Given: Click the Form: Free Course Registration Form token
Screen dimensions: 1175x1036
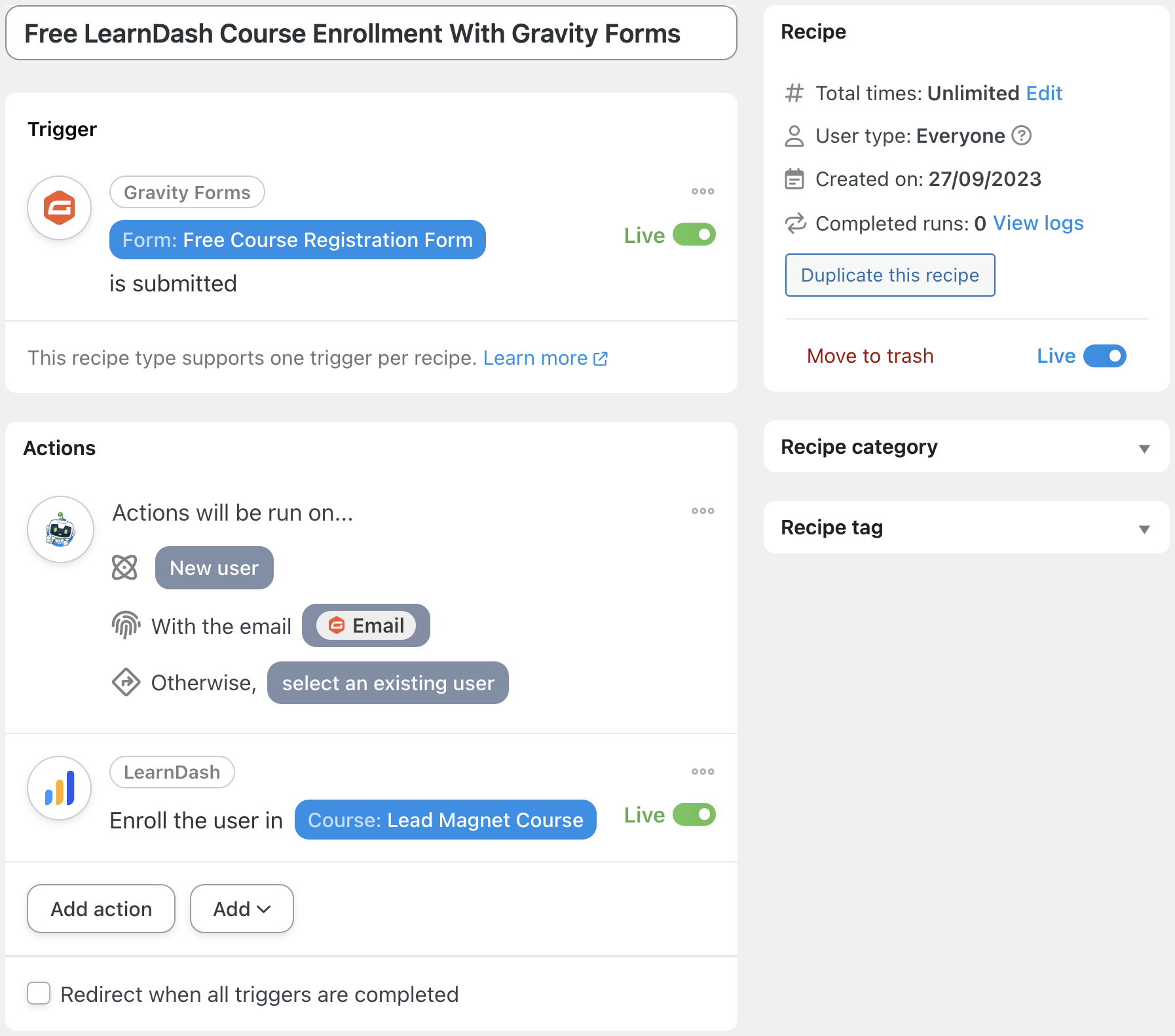Looking at the screenshot, I should 297,240.
